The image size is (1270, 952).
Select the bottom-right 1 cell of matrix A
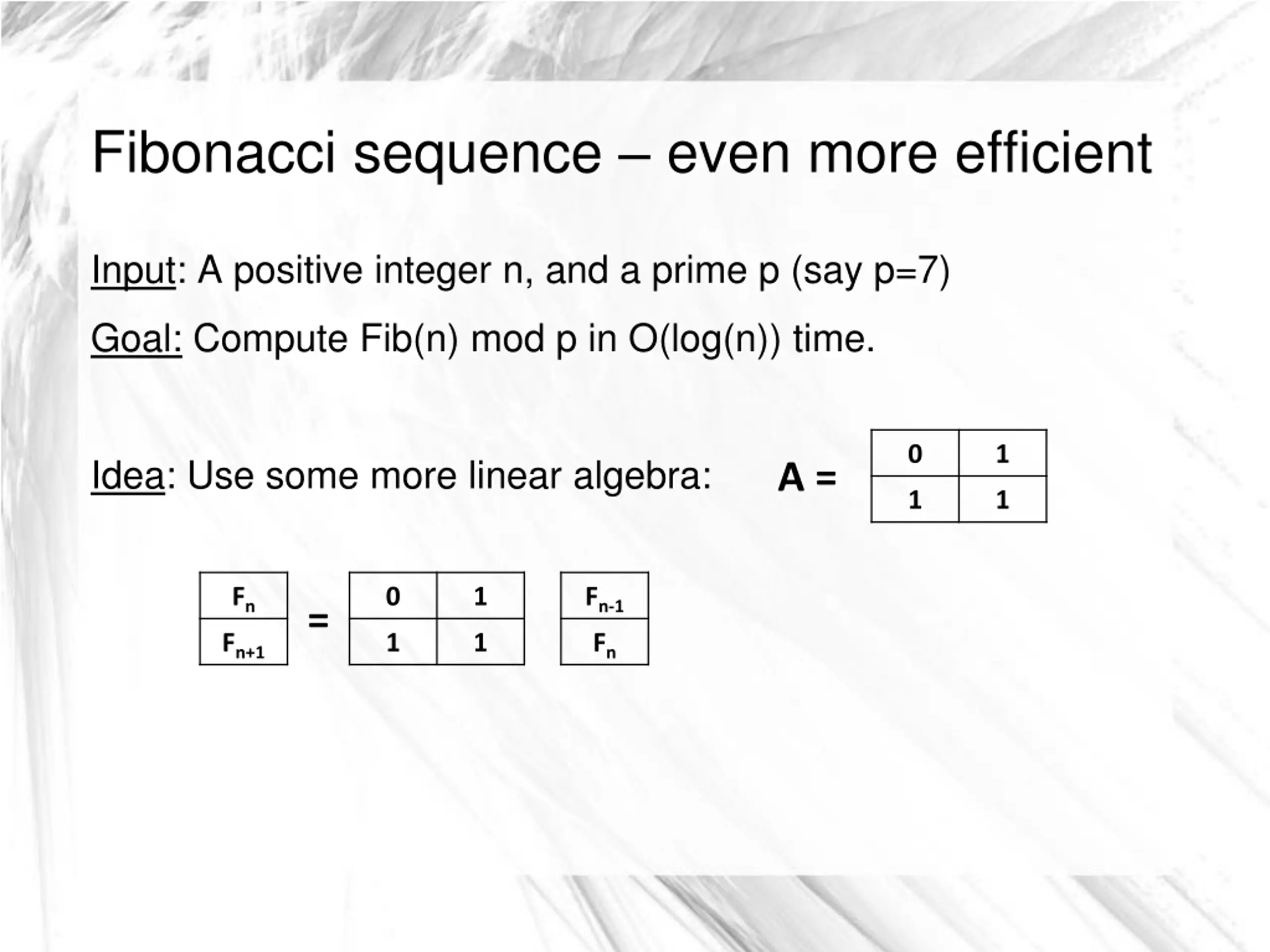point(1003,499)
